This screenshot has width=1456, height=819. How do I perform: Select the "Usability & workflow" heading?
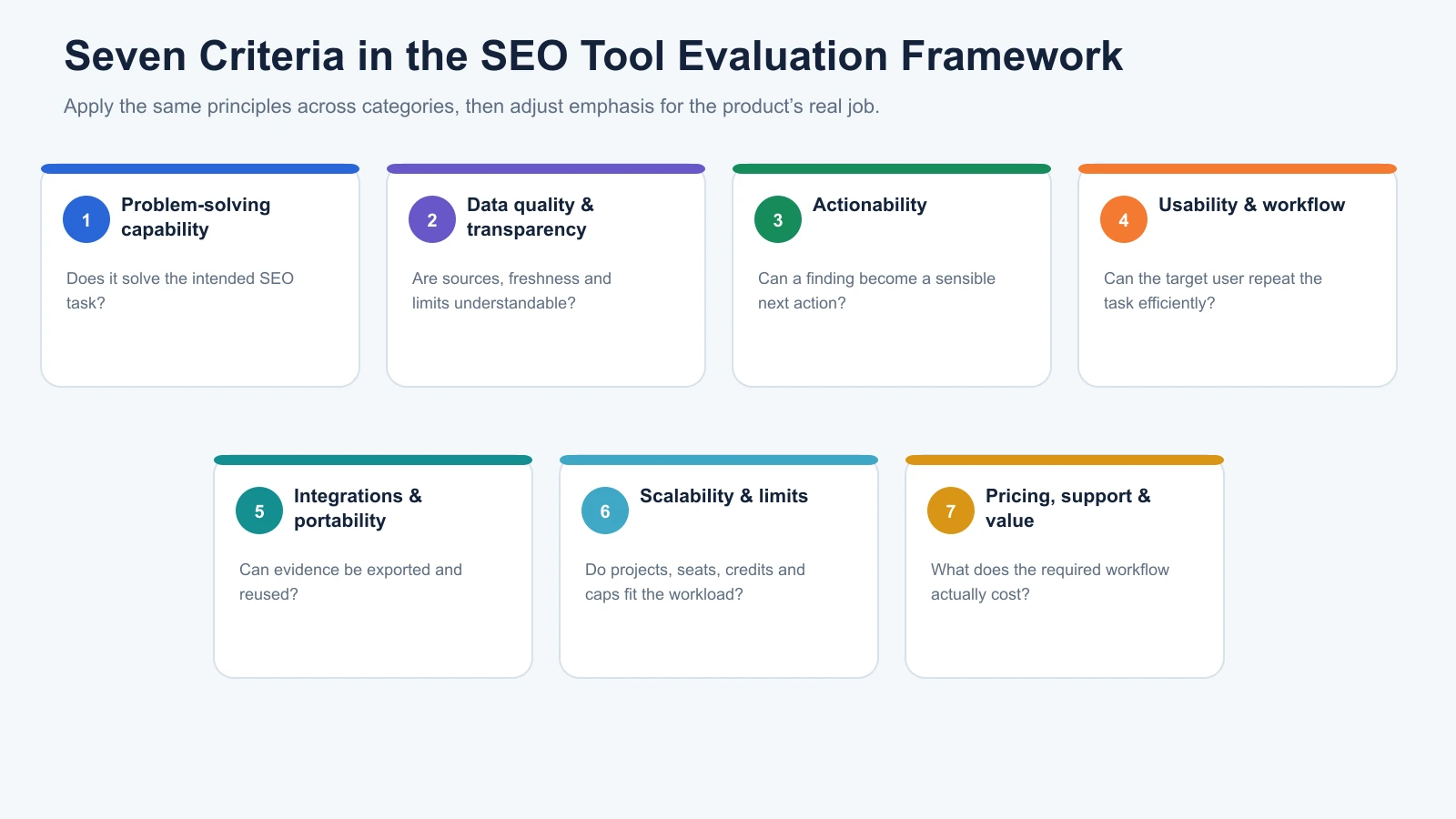pos(1251,205)
